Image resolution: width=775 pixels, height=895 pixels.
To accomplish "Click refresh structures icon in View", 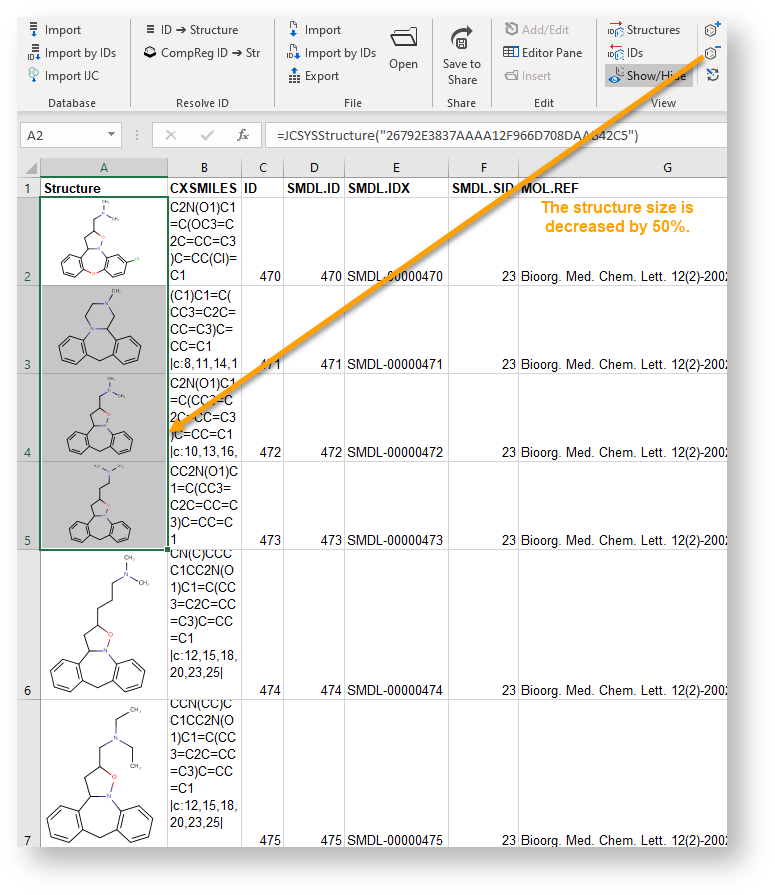I will (712, 75).
